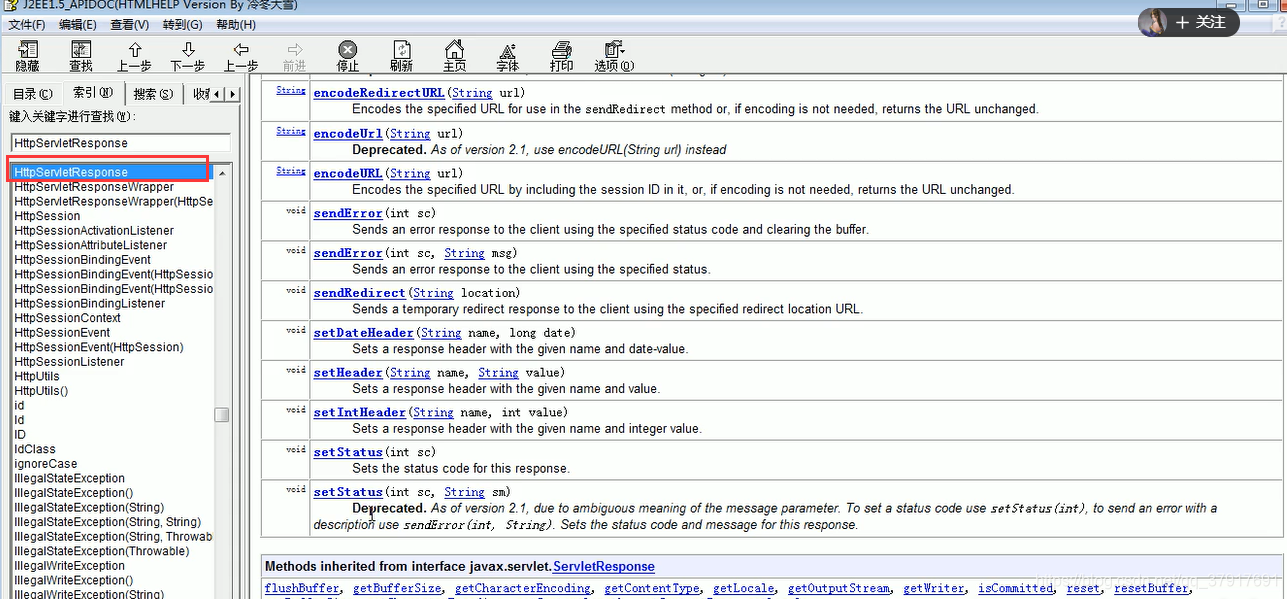Screen dimensions: 1287x599
Task: Open the getOutputStream link
Action: pyautogui.click(x=838, y=589)
